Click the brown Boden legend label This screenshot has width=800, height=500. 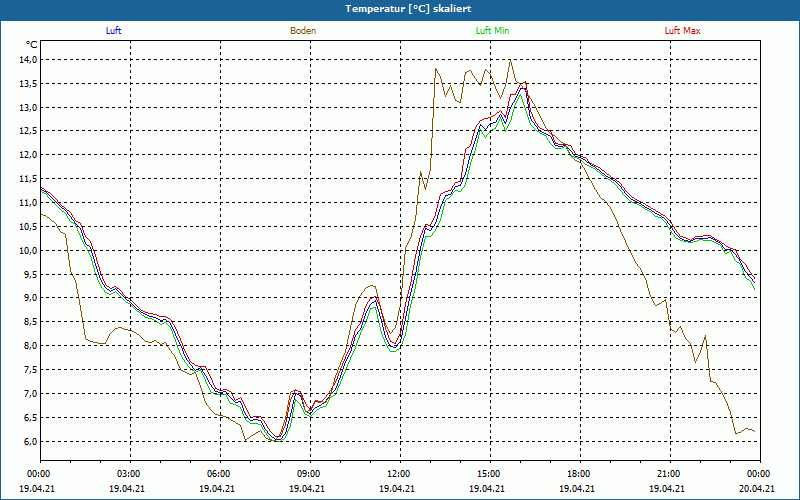pyautogui.click(x=303, y=31)
